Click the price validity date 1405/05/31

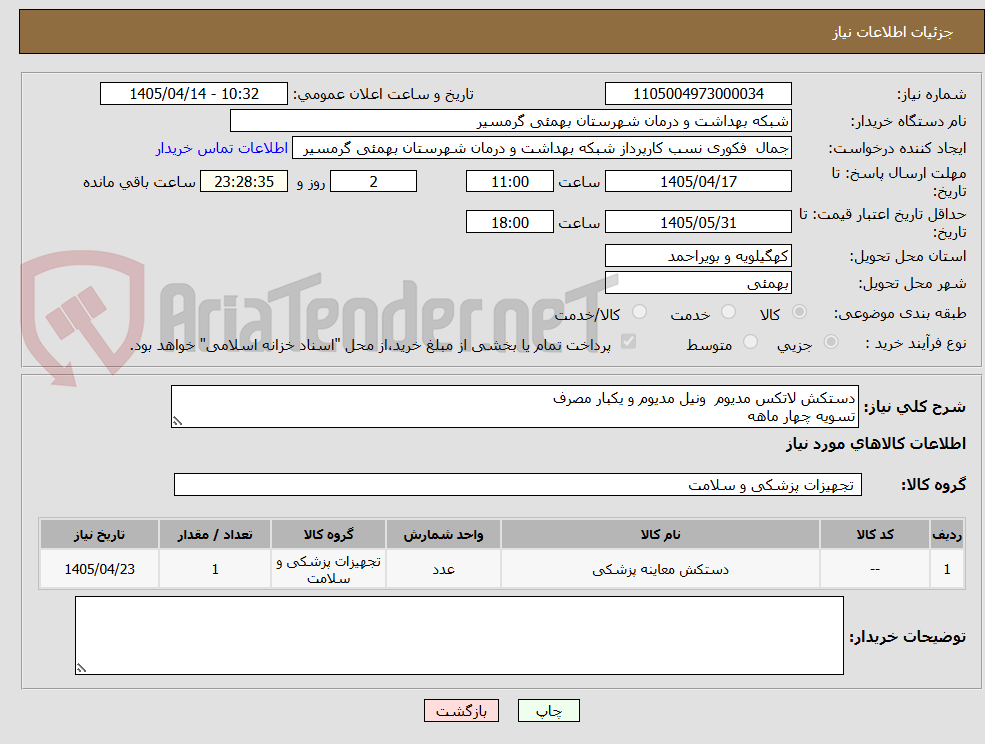(698, 222)
